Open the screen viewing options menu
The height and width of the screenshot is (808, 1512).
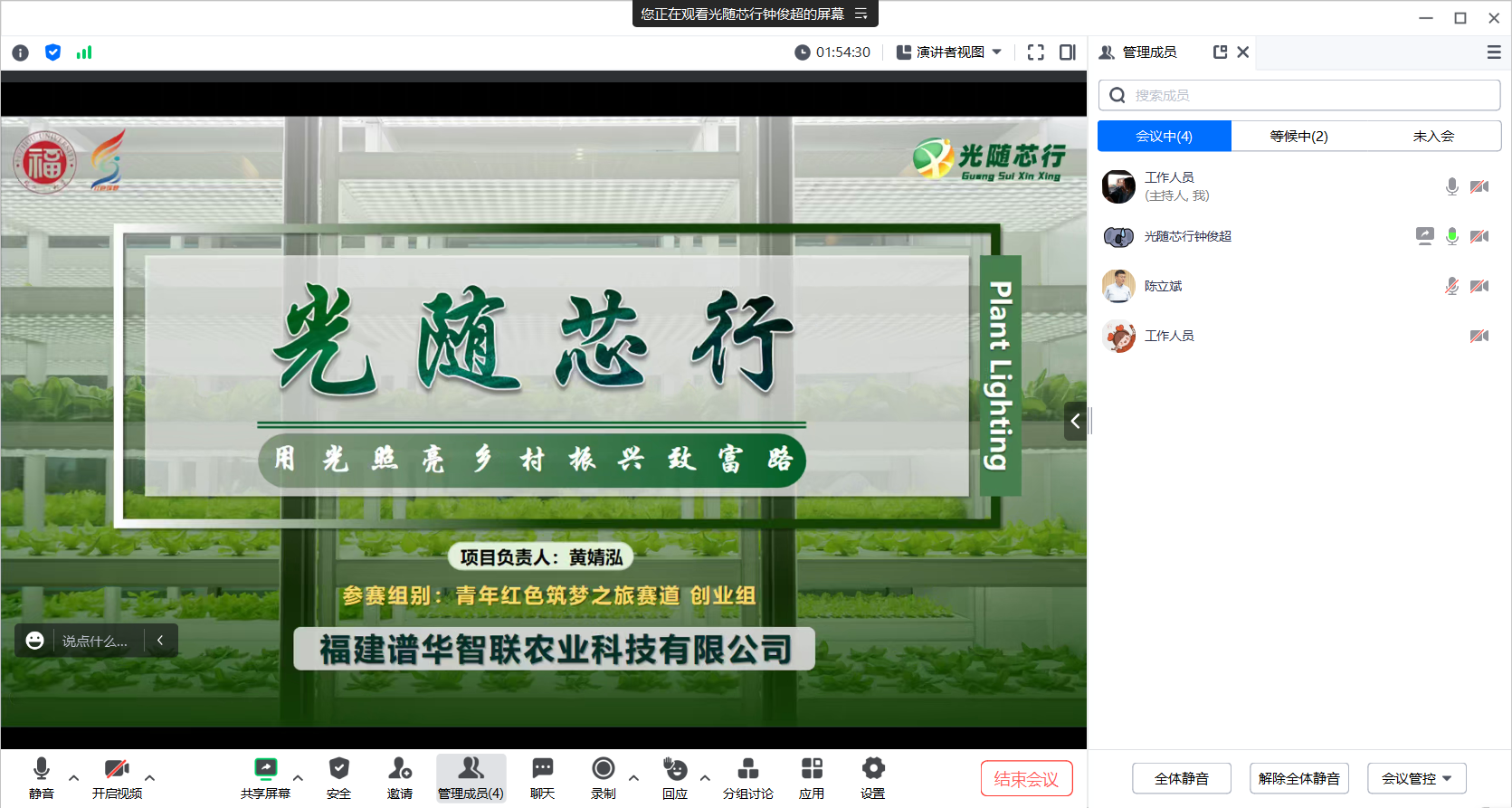[861, 14]
